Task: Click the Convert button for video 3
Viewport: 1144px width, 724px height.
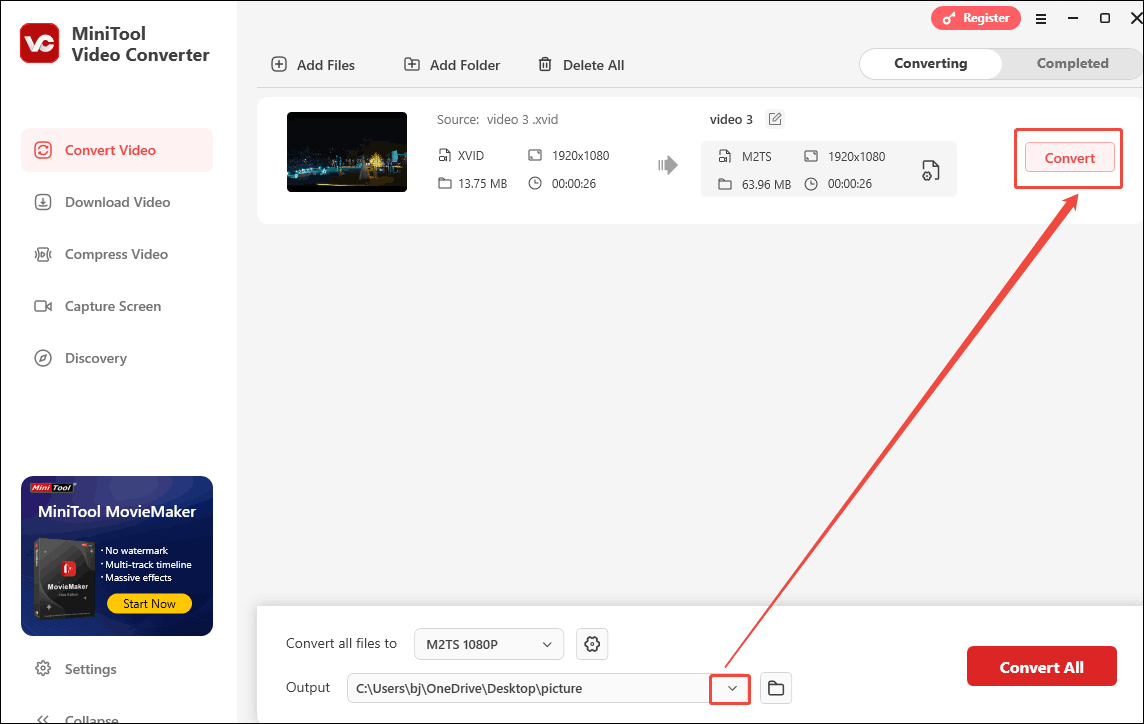Action: (x=1070, y=158)
